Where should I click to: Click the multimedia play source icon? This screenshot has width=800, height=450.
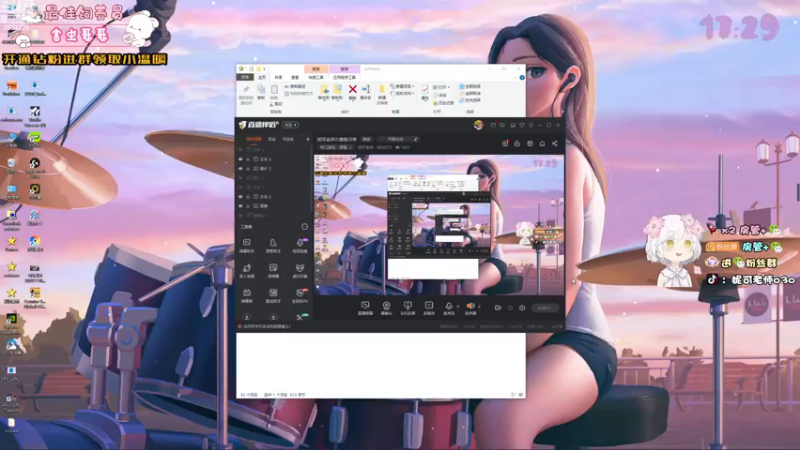tap(429, 306)
